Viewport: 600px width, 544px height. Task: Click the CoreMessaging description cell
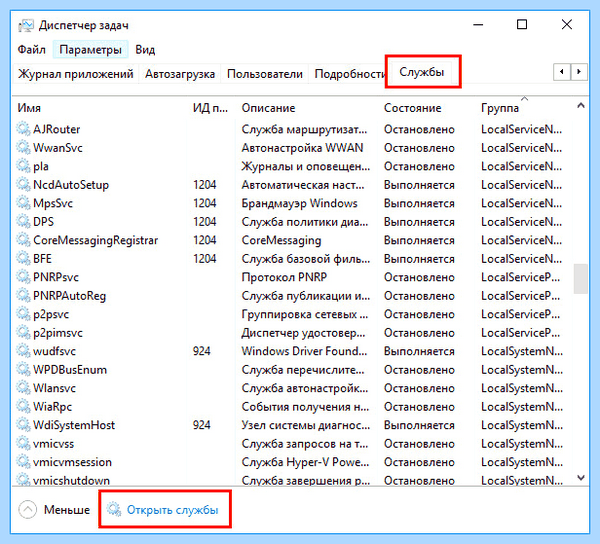tap(281, 240)
